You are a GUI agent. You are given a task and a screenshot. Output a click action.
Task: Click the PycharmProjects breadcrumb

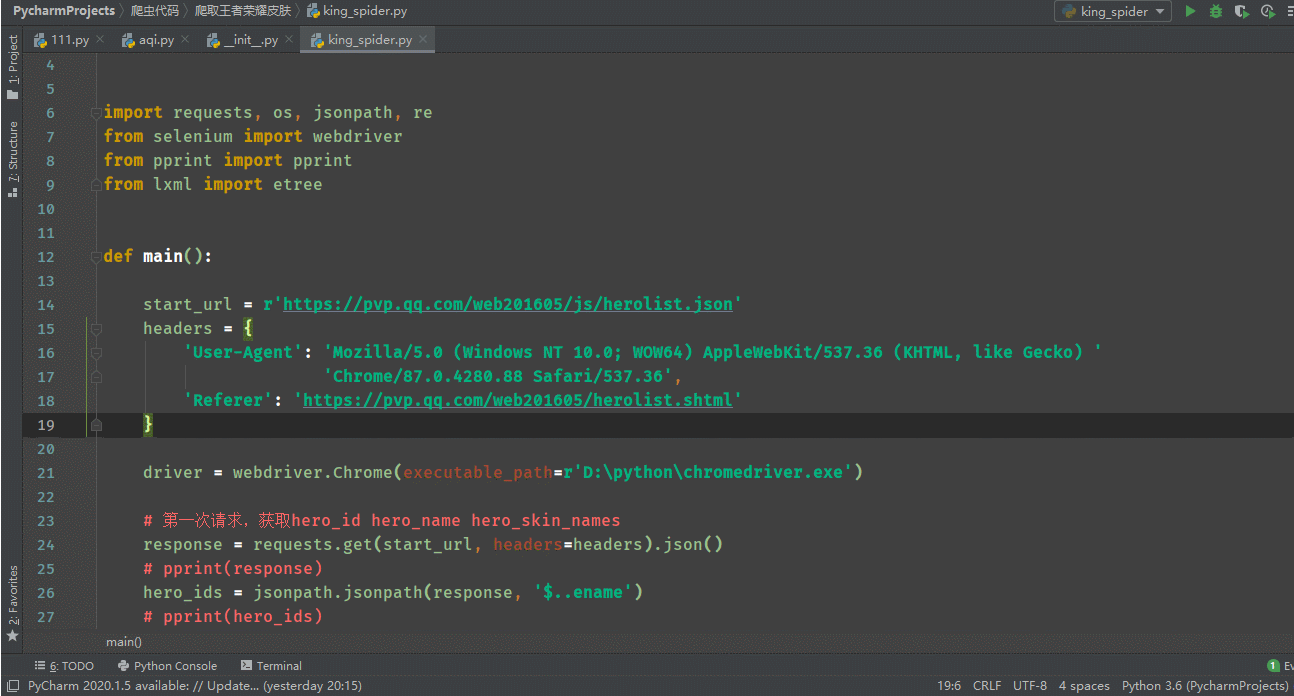click(x=64, y=11)
